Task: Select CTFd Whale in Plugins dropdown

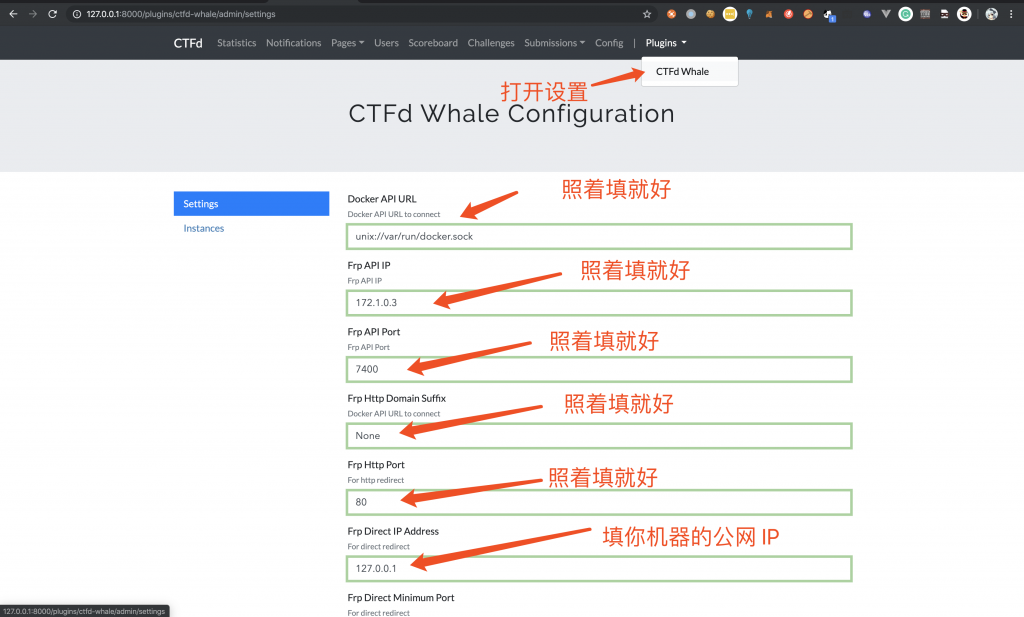Action: [x=690, y=72]
